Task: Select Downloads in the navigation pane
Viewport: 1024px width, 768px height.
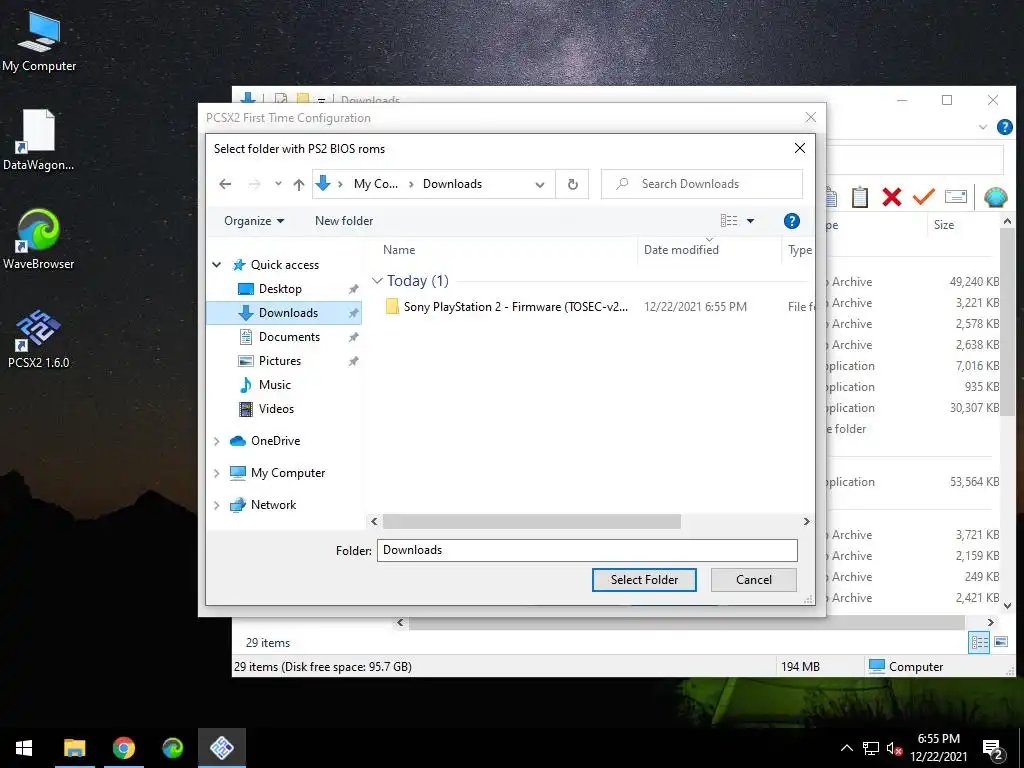Action: coord(283,313)
